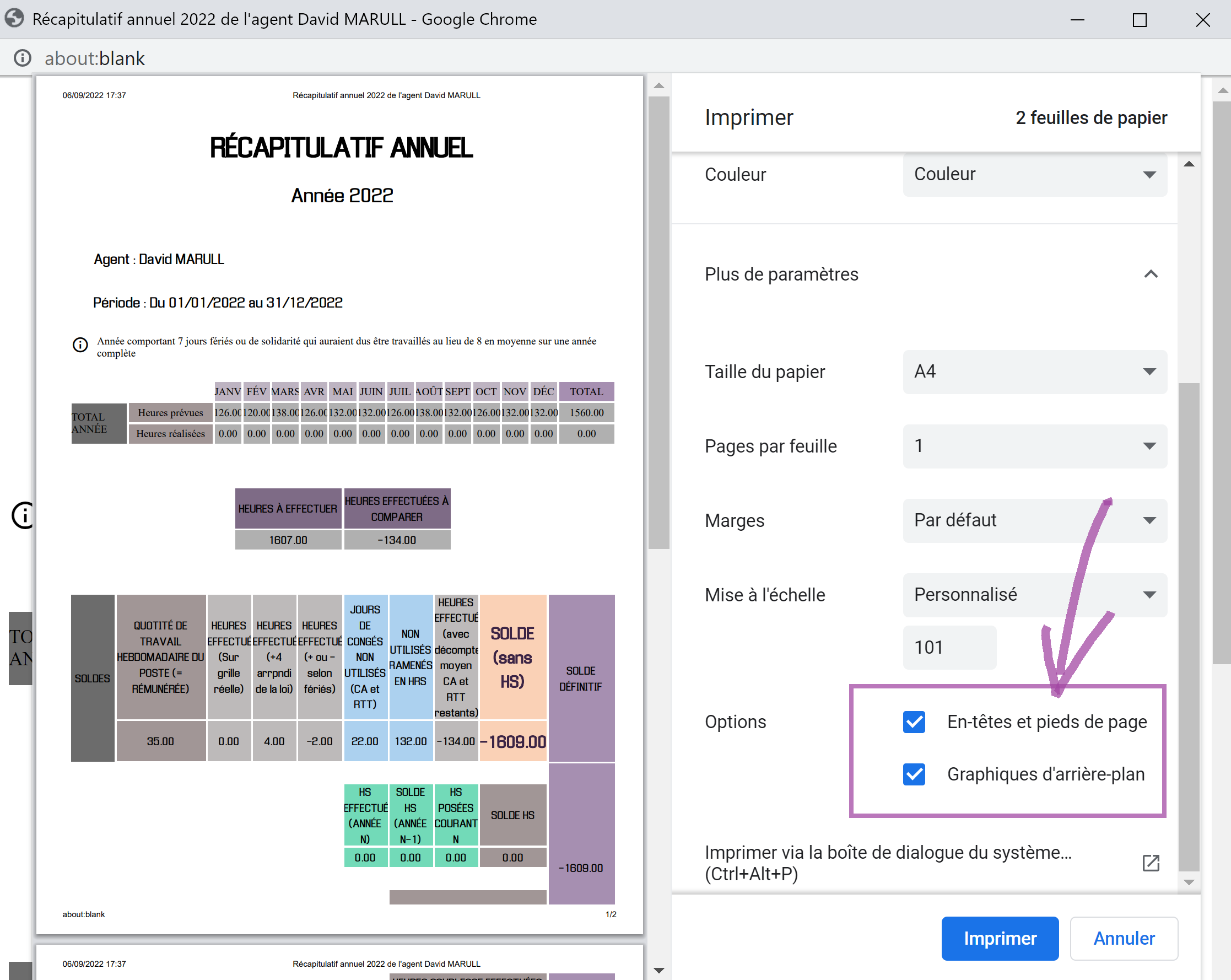Image resolution: width=1231 pixels, height=980 pixels.
Task: Open the 'Pages par feuille' dropdown
Action: click(1035, 446)
